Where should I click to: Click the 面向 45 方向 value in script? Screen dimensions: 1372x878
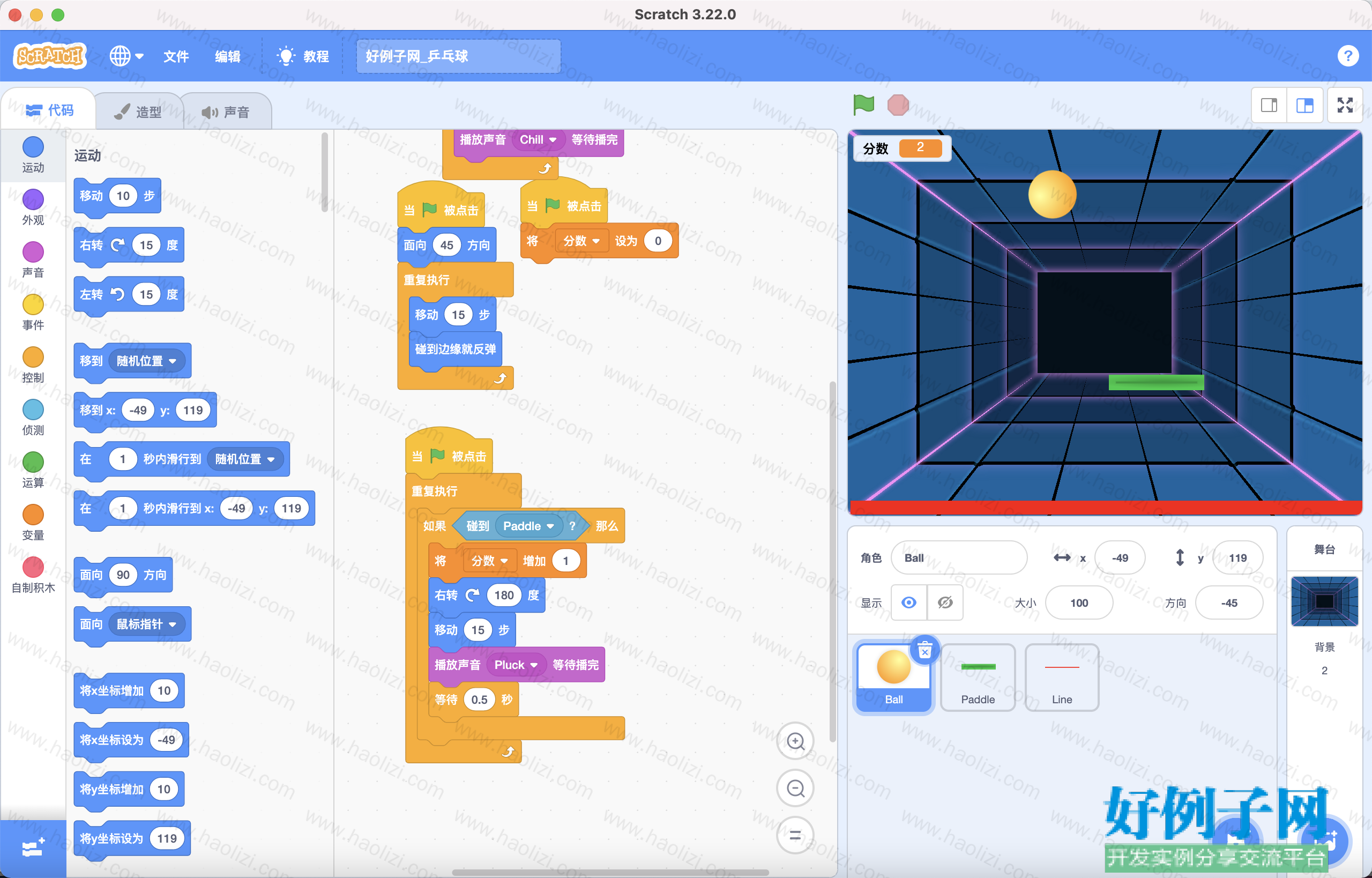446,245
